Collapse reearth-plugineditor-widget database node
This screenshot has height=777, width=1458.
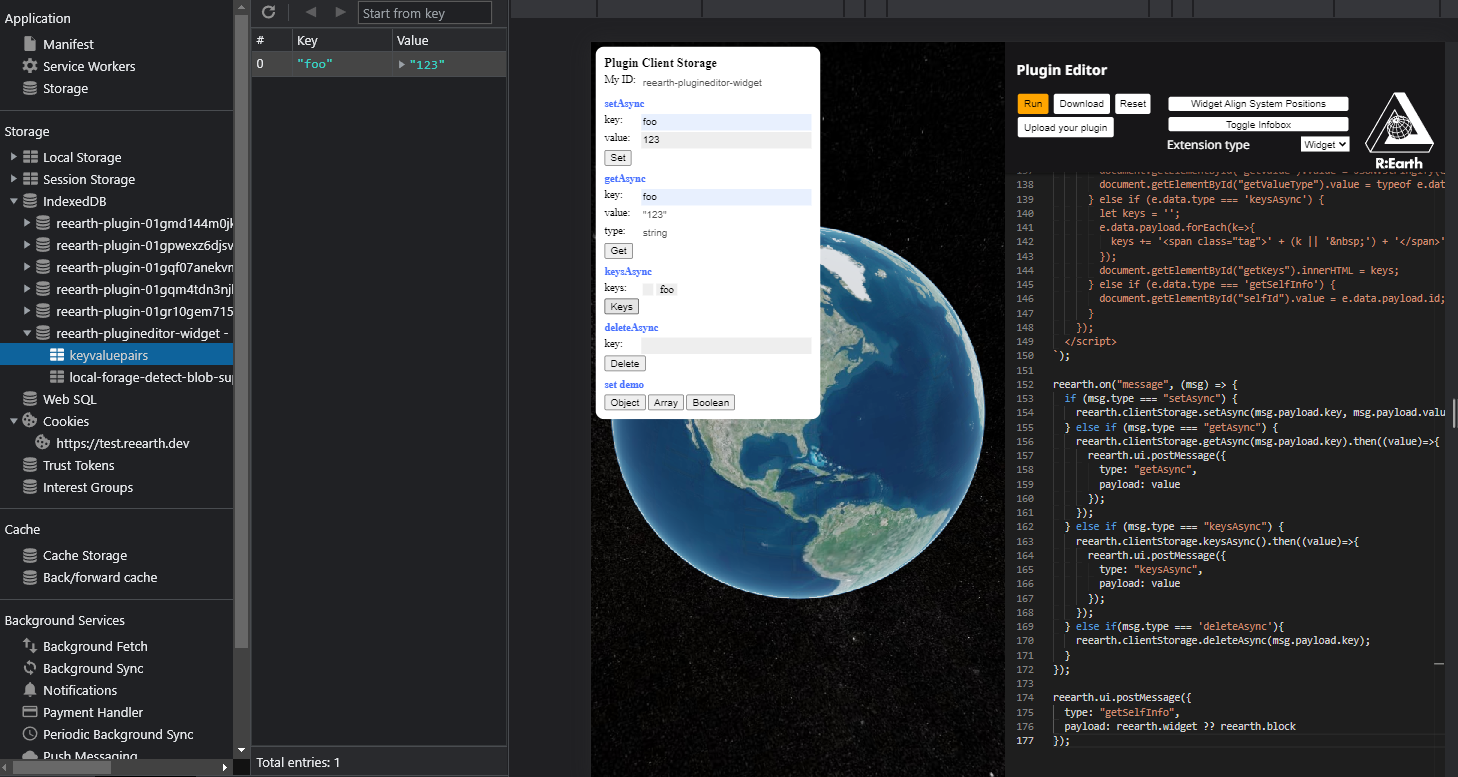27,333
